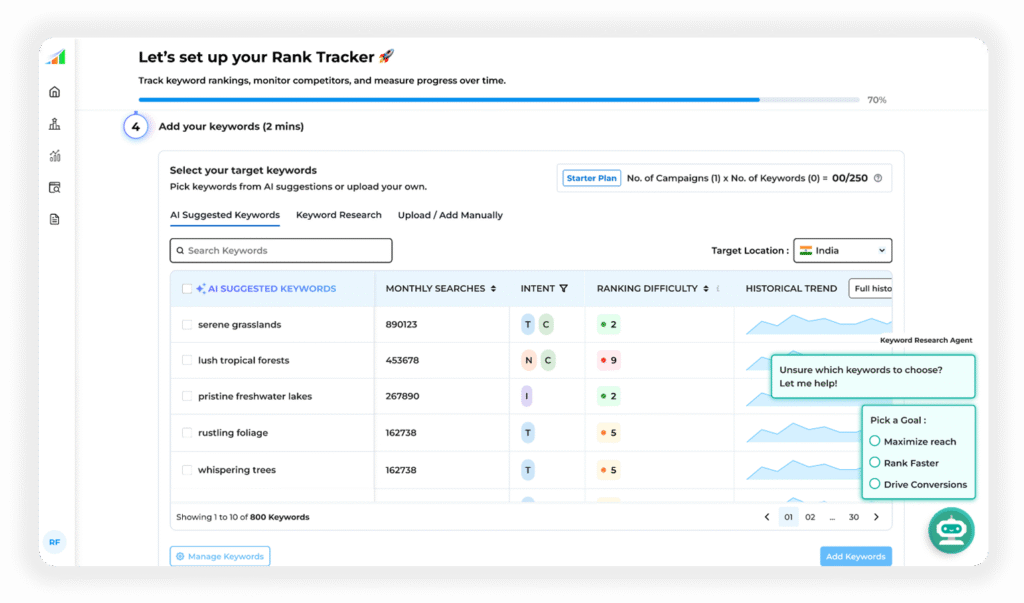This screenshot has width=1024, height=603.
Task: Open the Home icon in the sidebar
Action: [x=55, y=92]
